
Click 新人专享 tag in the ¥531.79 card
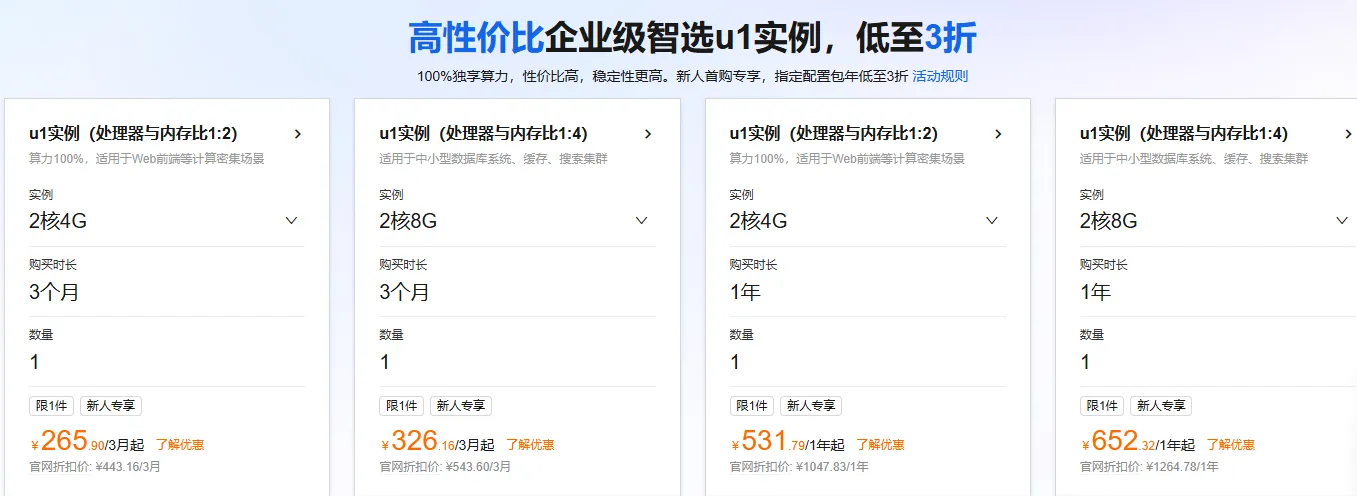[811, 406]
